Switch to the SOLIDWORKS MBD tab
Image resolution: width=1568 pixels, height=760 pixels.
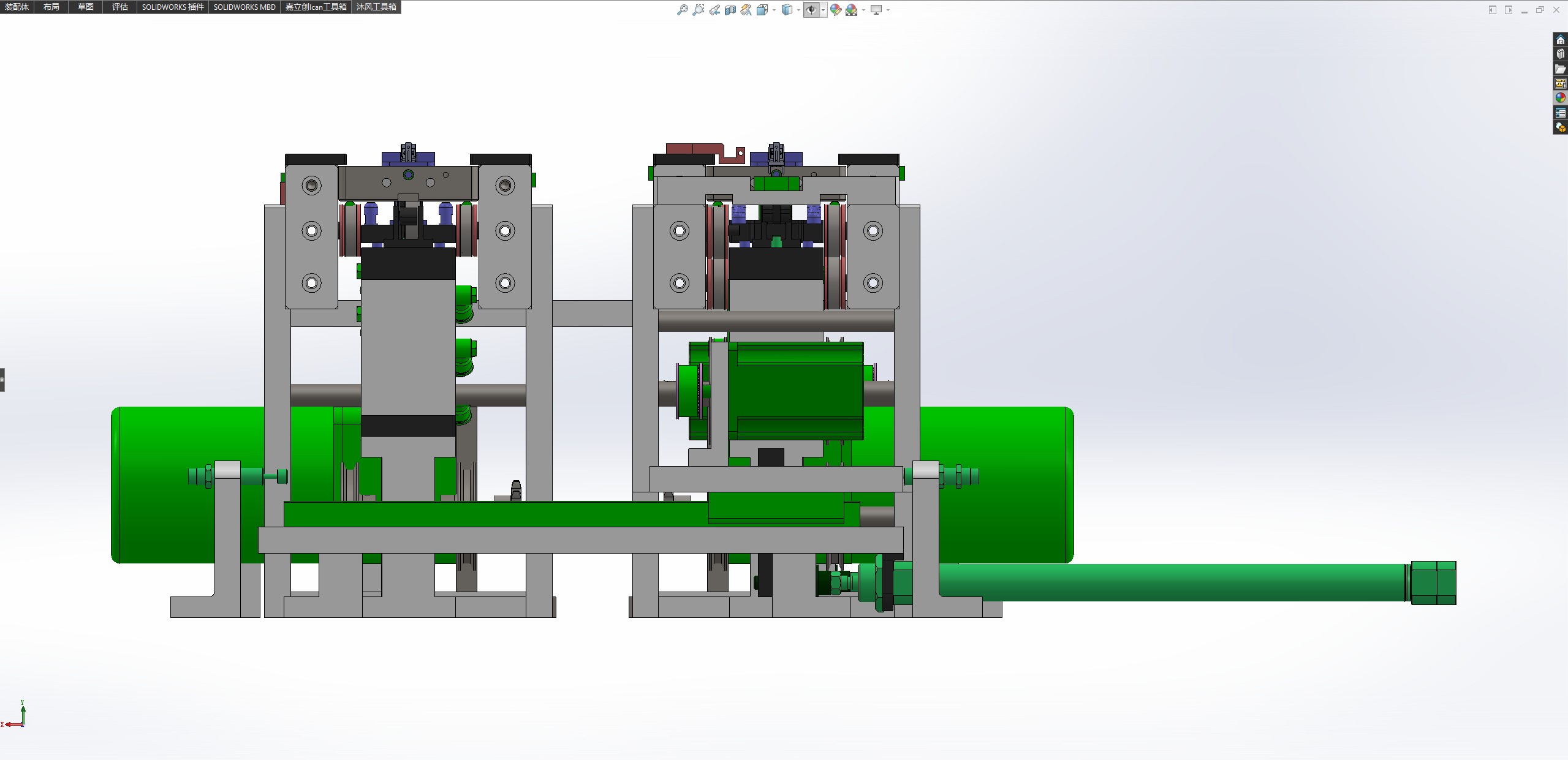click(244, 7)
